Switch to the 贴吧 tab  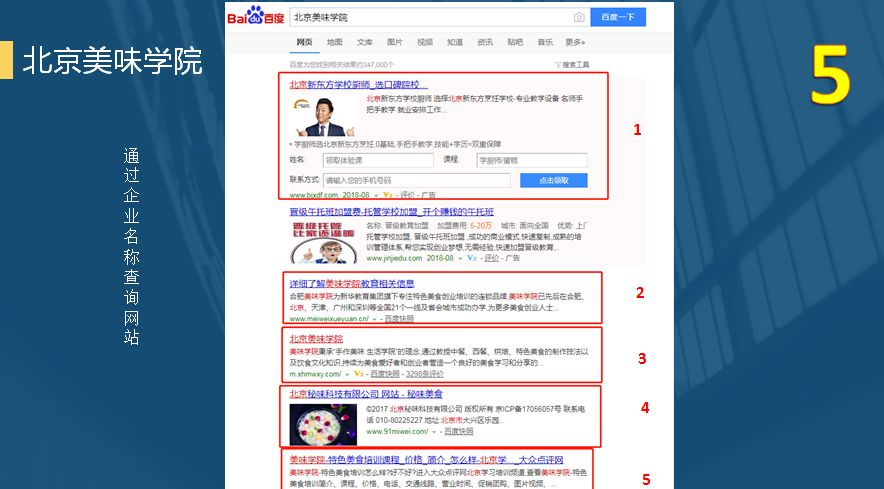coord(515,42)
